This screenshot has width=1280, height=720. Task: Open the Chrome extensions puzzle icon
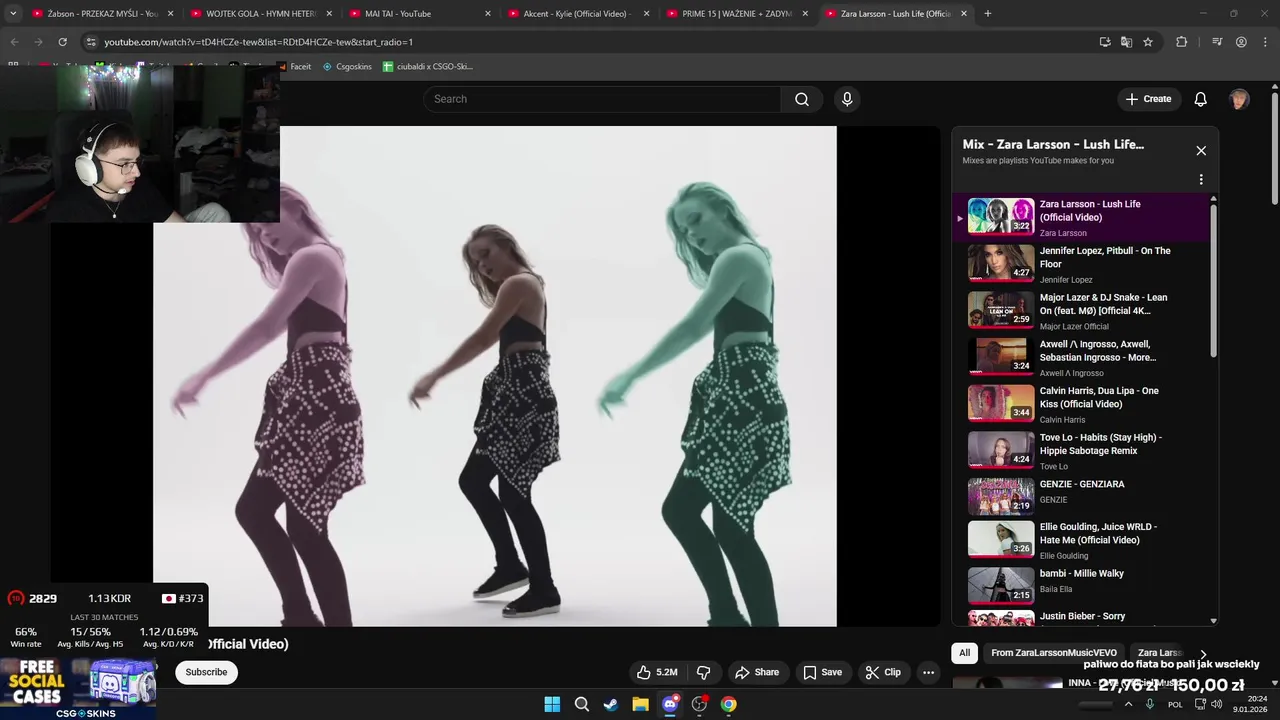click(x=1182, y=42)
